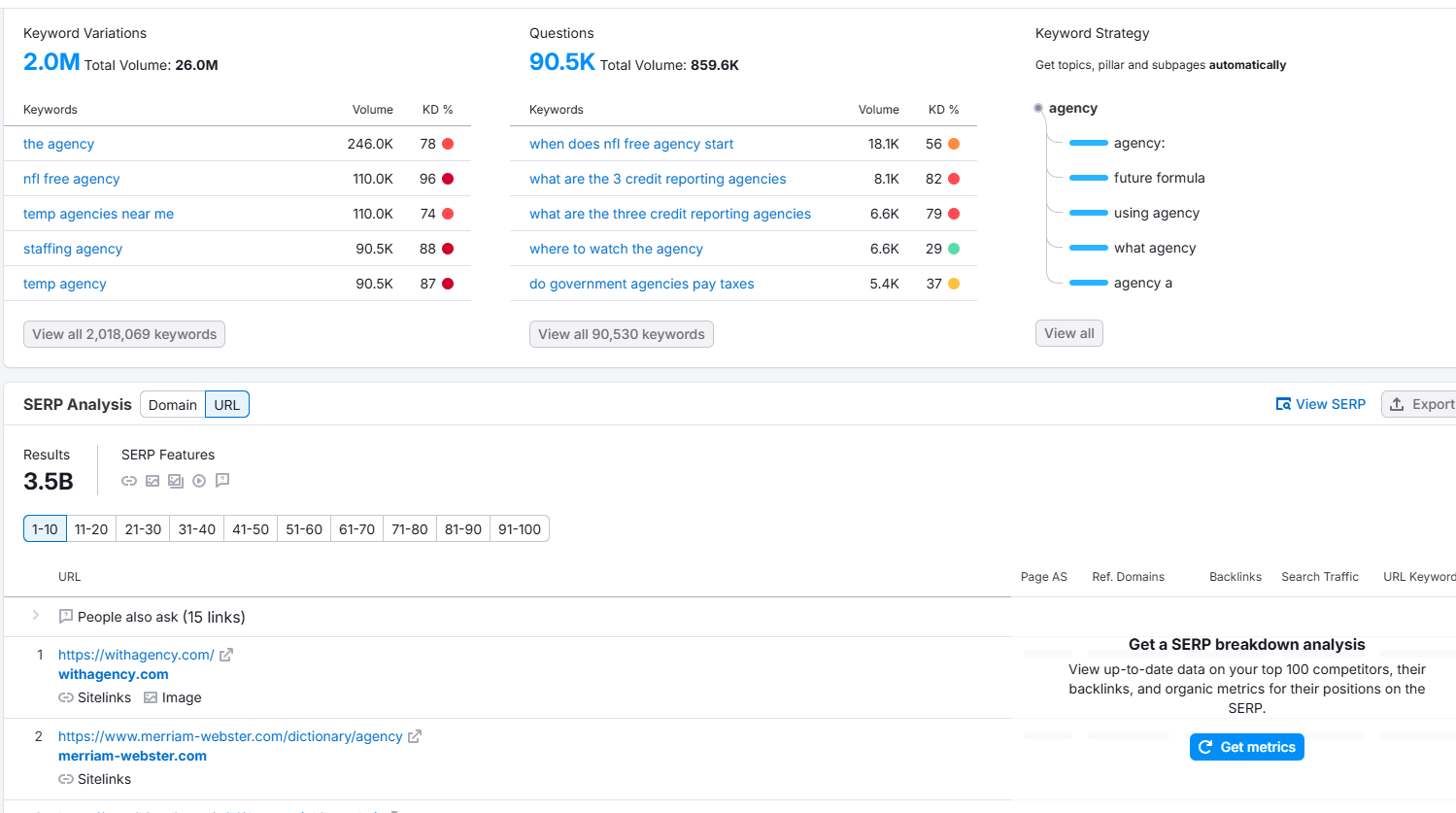This screenshot has height=813, width=1456.
Task: Click the image pack icon in SERP Features
Action: (x=176, y=481)
